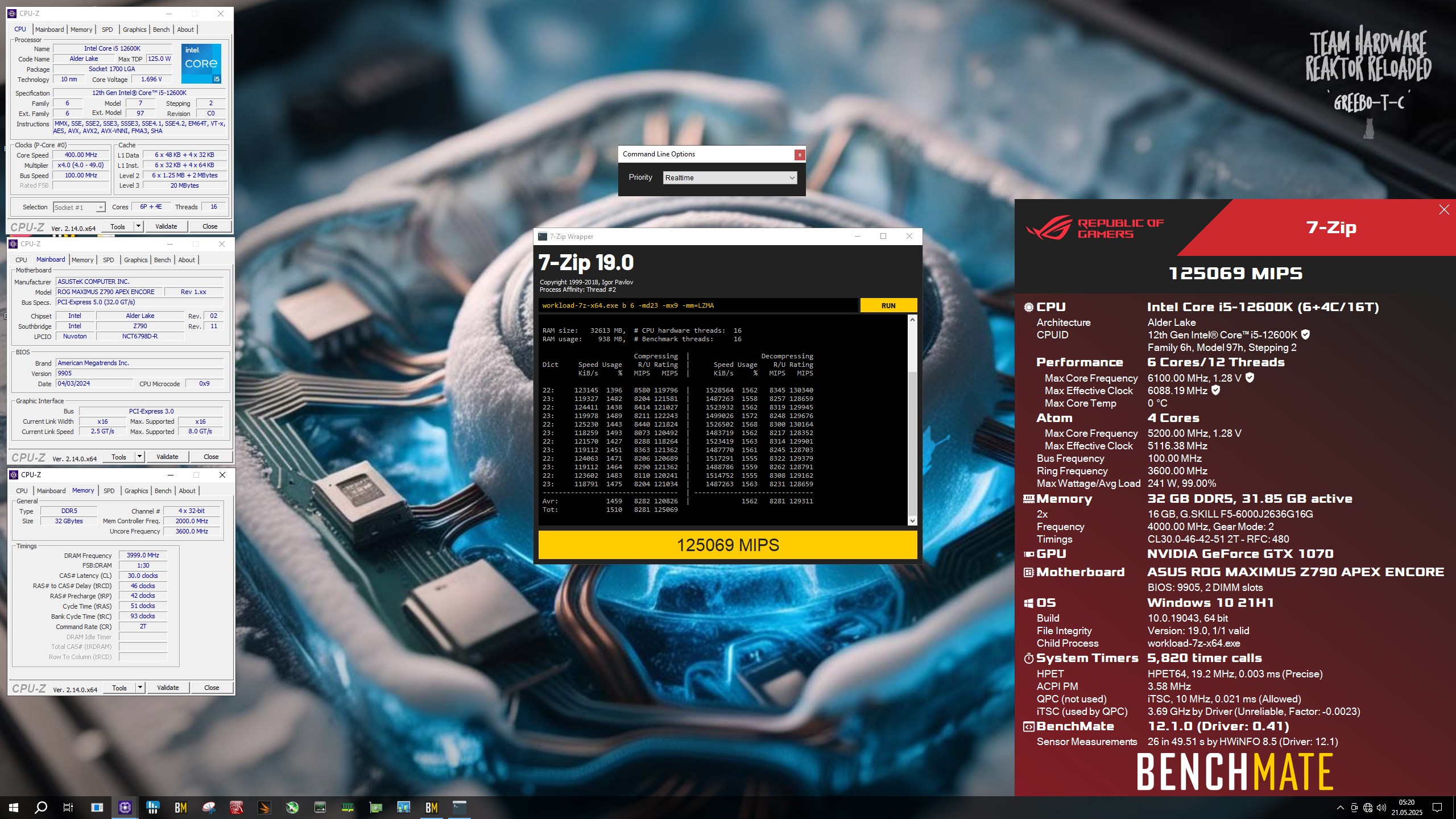This screenshot has width=1456, height=819.
Task: Select BIOS version value '9905'
Action: point(139,374)
